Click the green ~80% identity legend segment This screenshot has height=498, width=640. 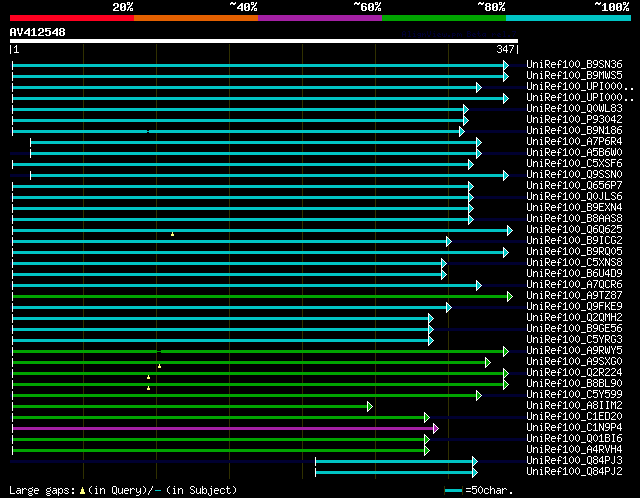pos(444,18)
